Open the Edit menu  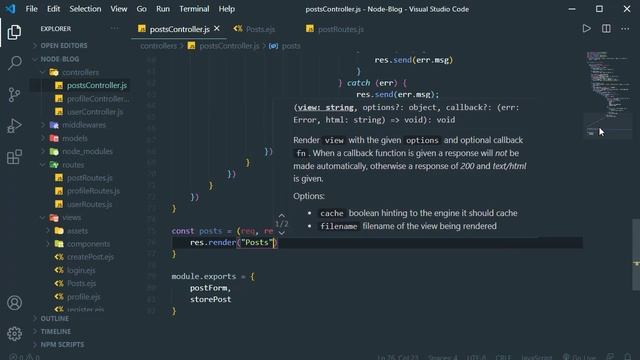tap(53, 9)
